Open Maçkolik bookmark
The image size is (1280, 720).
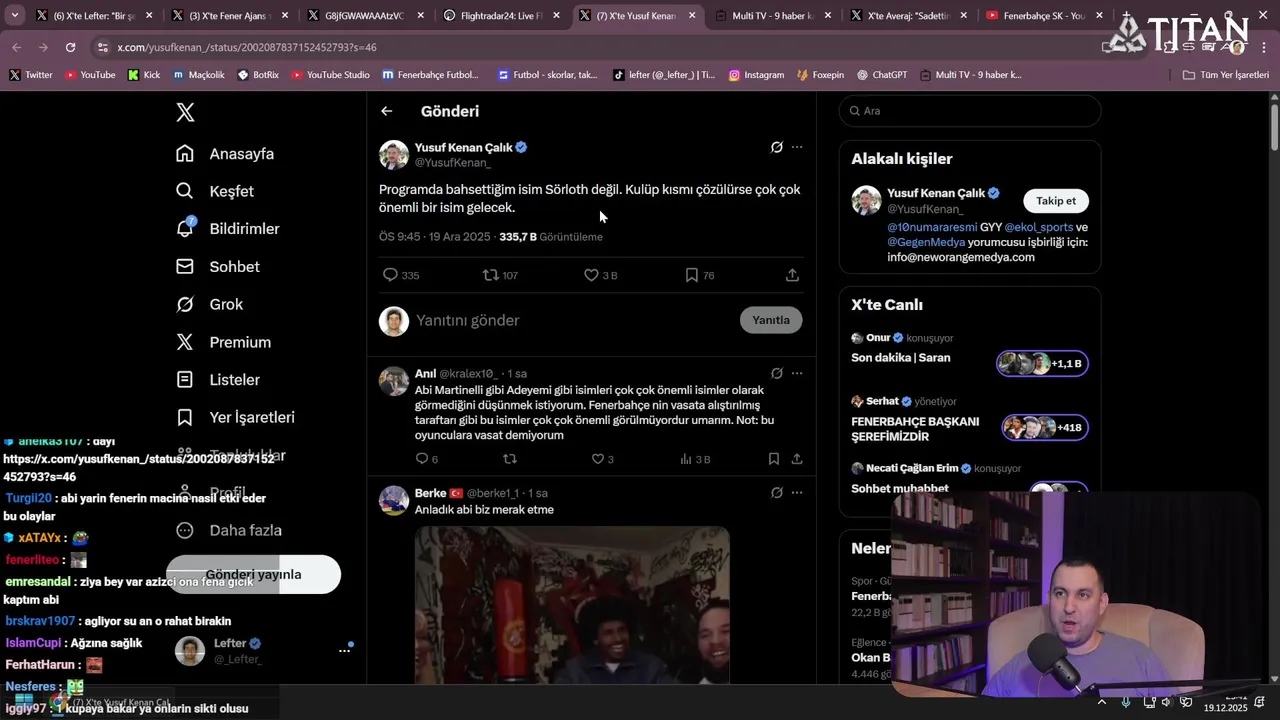[x=199, y=75]
